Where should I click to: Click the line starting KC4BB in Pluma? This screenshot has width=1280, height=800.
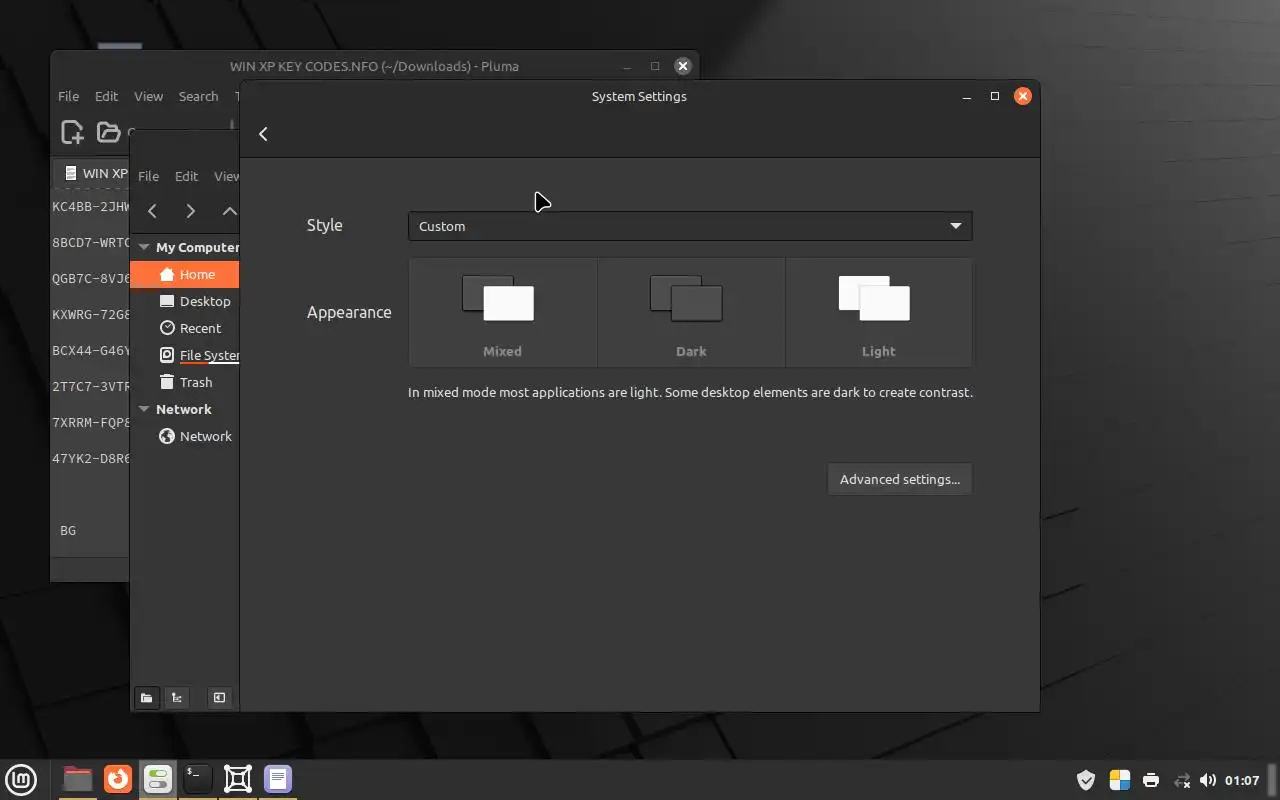(91, 207)
